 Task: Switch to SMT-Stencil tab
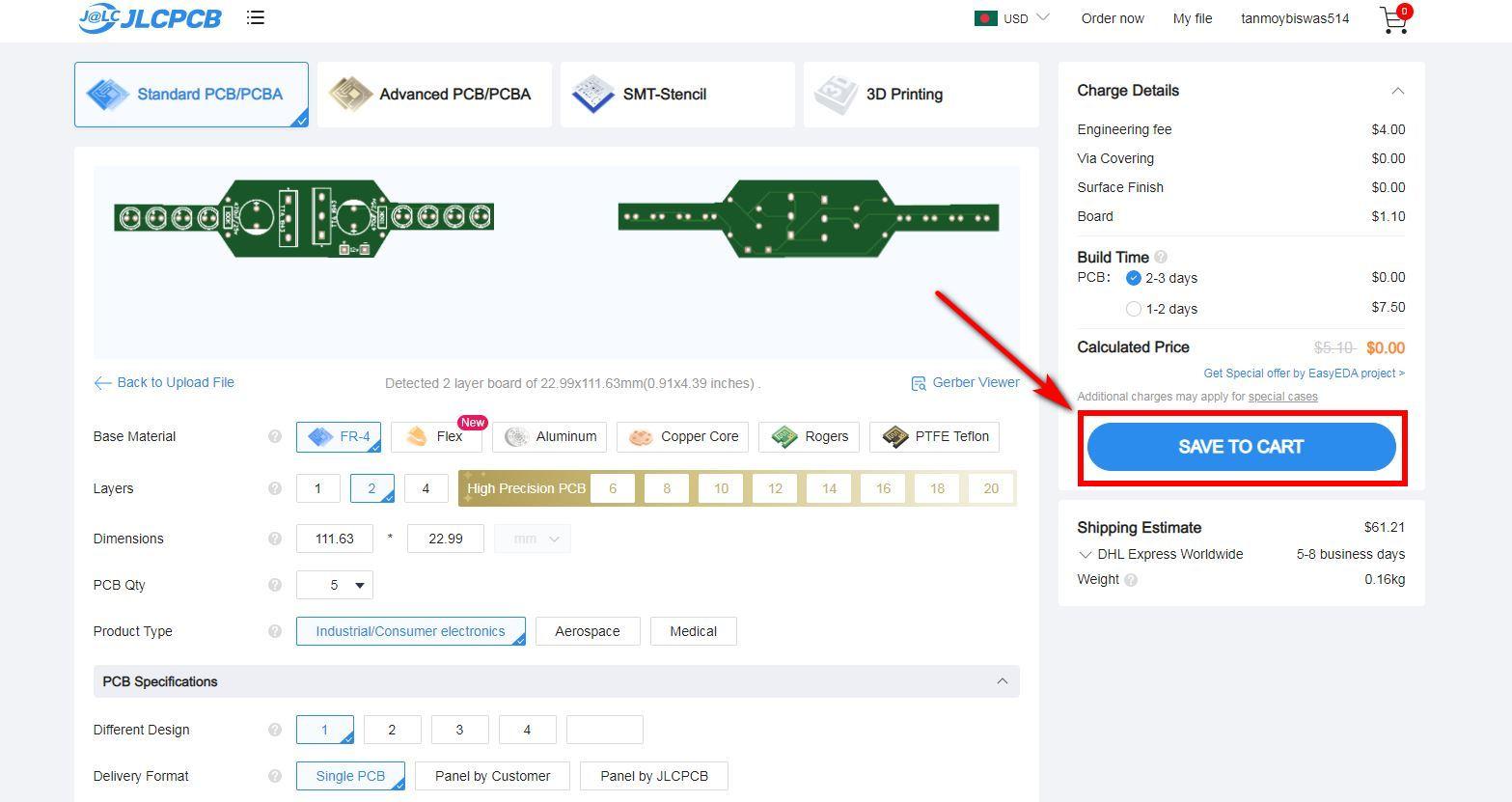point(677,95)
